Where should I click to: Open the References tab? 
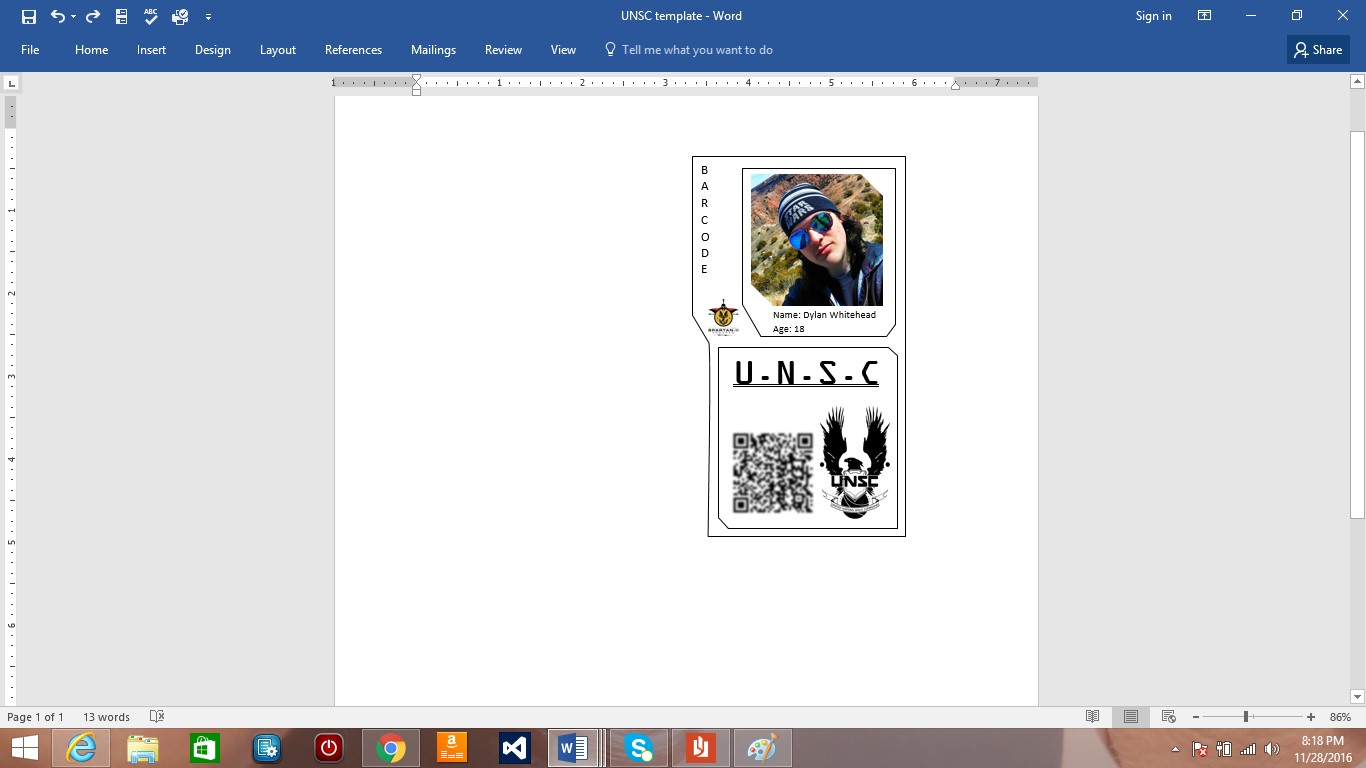coord(353,50)
